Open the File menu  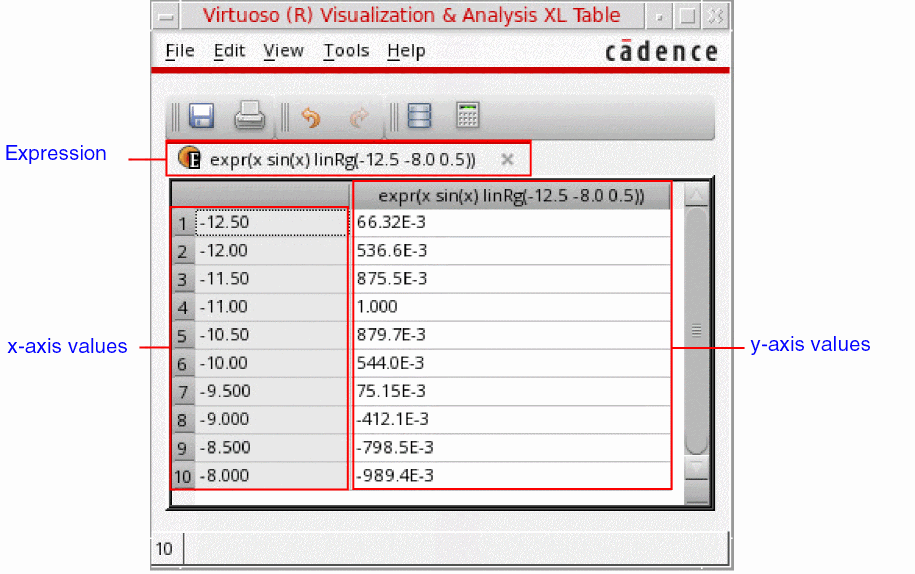tap(180, 51)
